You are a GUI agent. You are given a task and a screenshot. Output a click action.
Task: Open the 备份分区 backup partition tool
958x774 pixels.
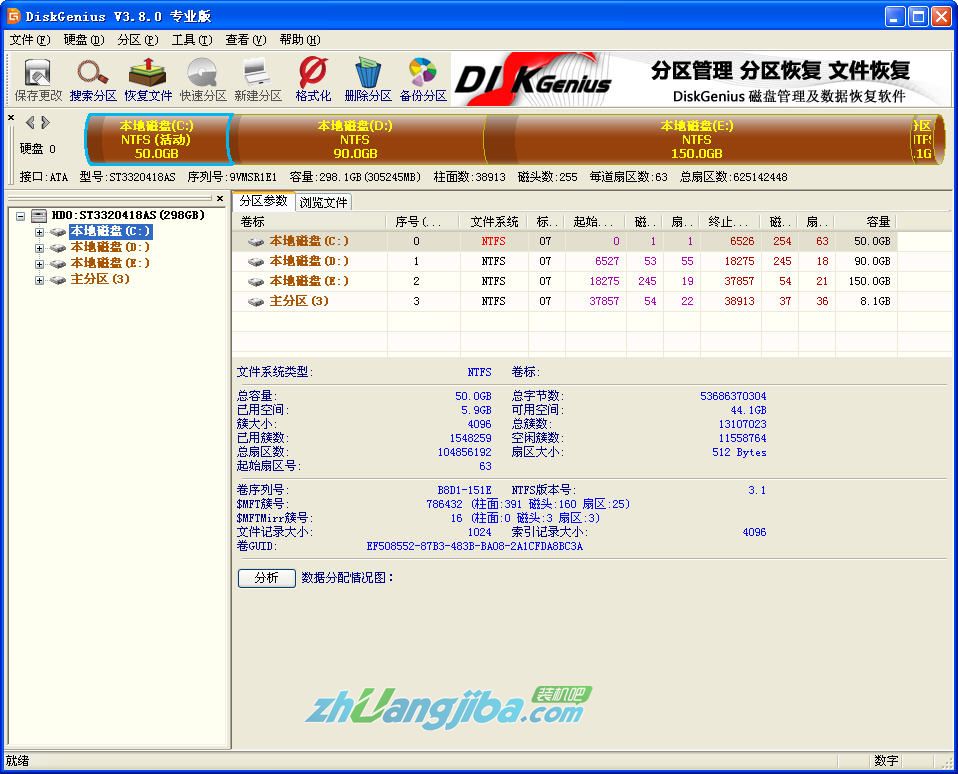point(423,80)
